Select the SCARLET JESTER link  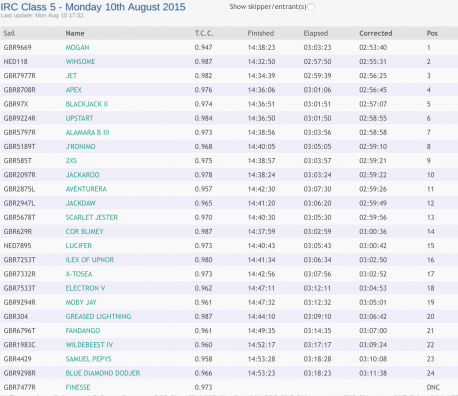point(92,217)
